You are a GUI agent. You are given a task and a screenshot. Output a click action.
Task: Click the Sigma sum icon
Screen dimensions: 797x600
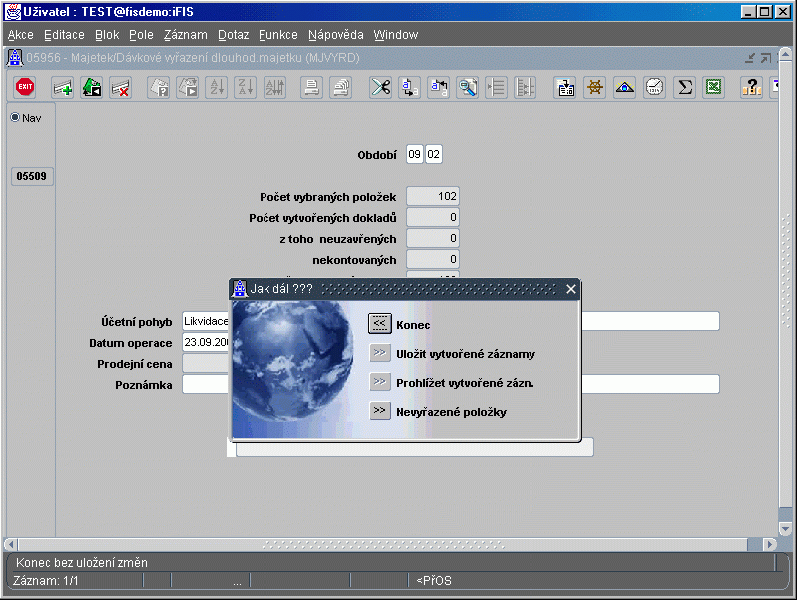(684, 87)
